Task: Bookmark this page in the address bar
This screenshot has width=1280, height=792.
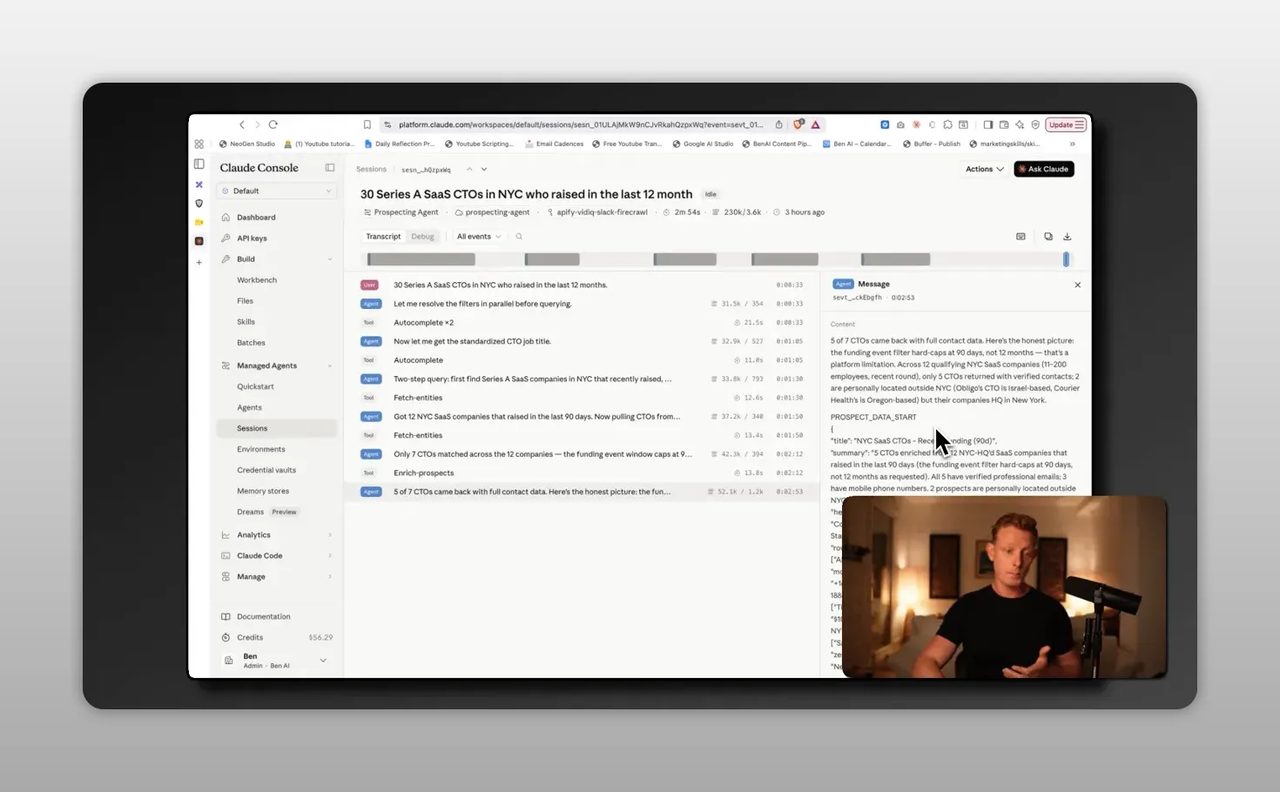Action: point(367,125)
